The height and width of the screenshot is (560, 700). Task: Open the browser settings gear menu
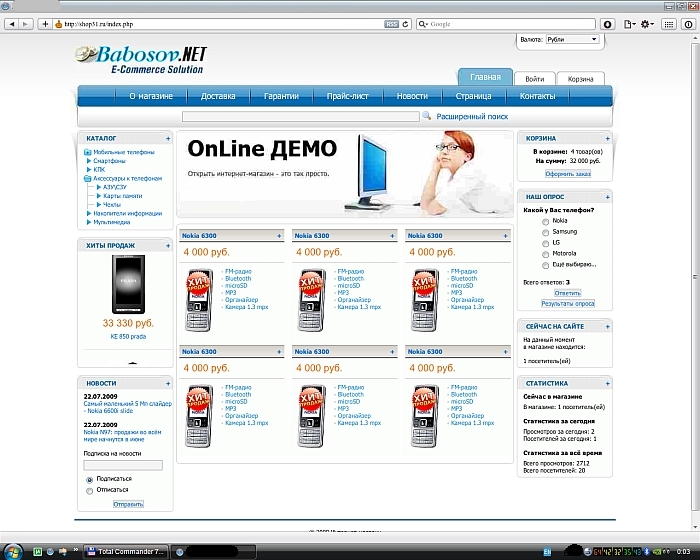tap(647, 24)
